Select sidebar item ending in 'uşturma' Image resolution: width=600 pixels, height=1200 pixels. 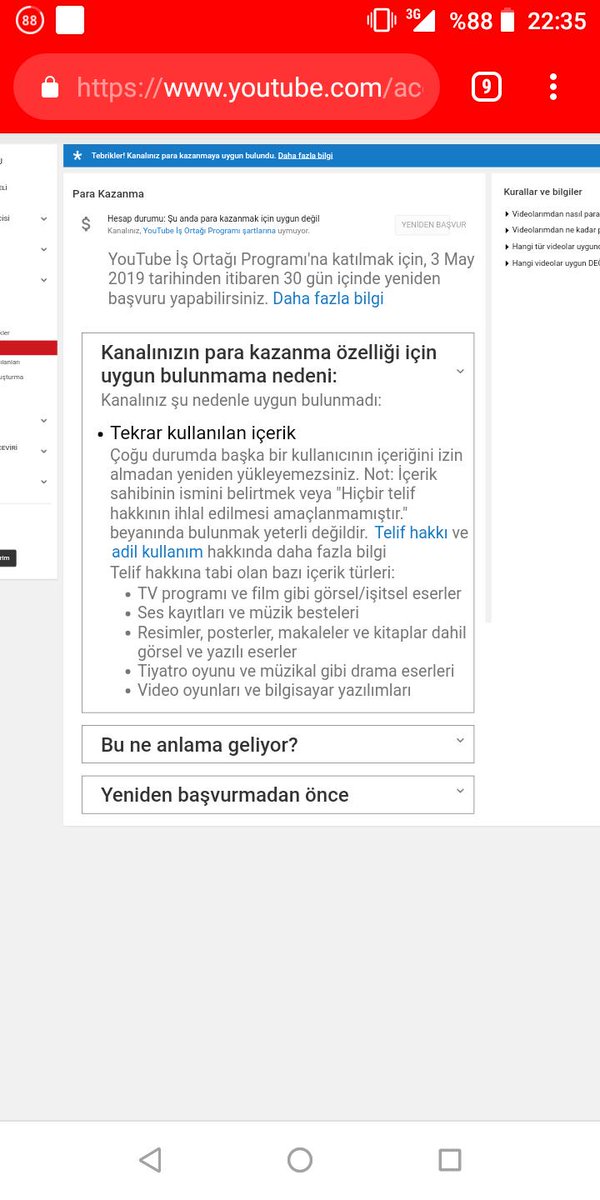click(x=12, y=377)
